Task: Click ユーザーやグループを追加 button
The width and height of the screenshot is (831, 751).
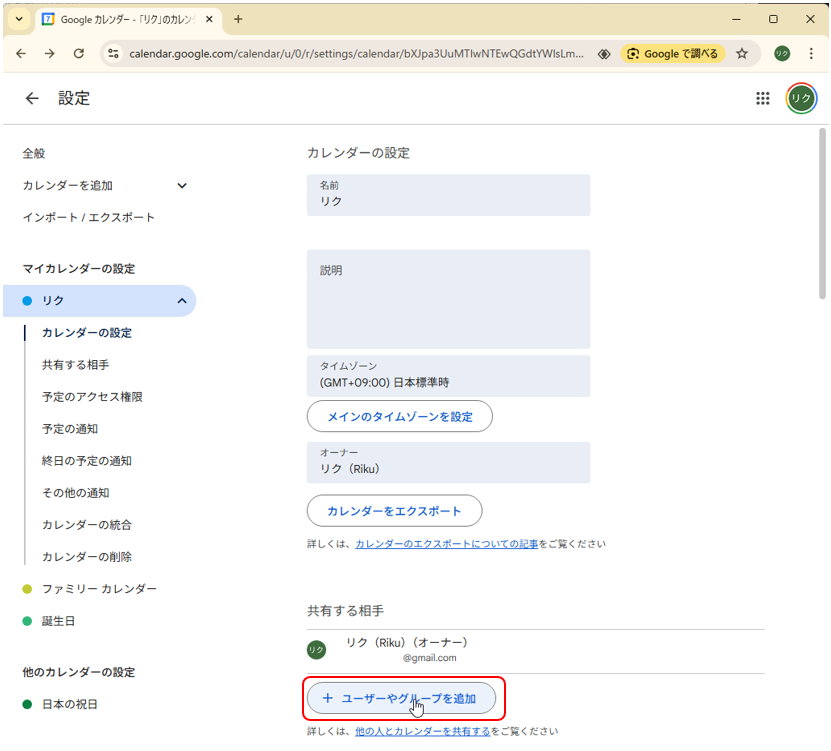Action: pyautogui.click(x=401, y=698)
